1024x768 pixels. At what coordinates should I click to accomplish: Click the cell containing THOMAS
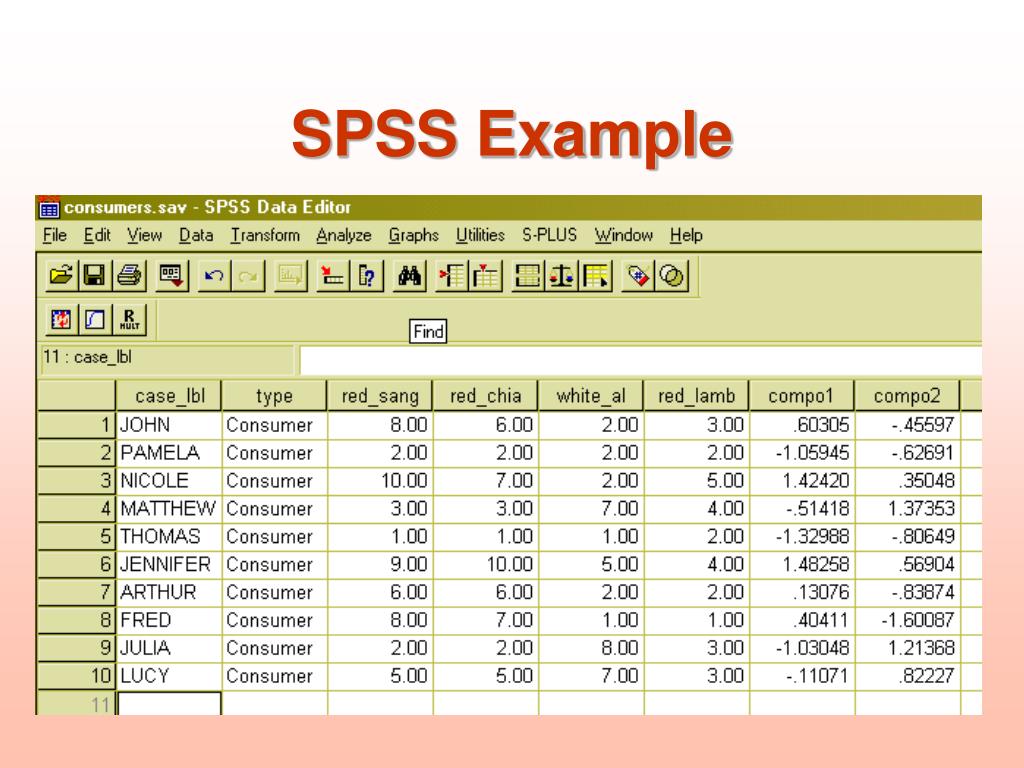(x=169, y=536)
